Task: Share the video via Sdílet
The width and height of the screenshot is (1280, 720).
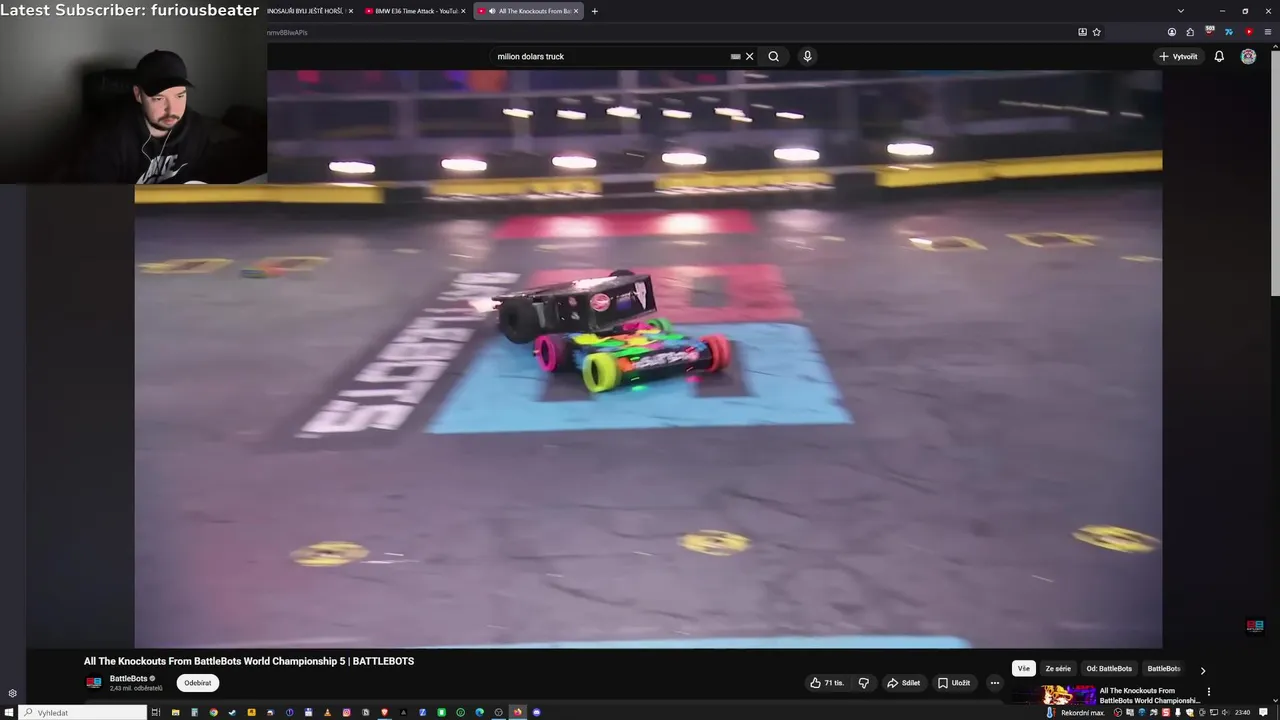Action: pos(903,683)
